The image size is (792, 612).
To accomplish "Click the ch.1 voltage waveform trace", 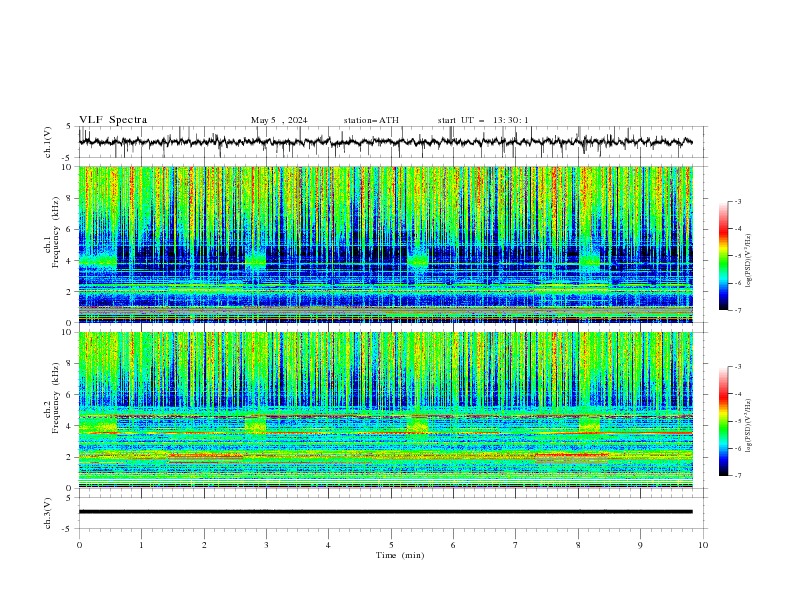I will pyautogui.click(x=385, y=142).
